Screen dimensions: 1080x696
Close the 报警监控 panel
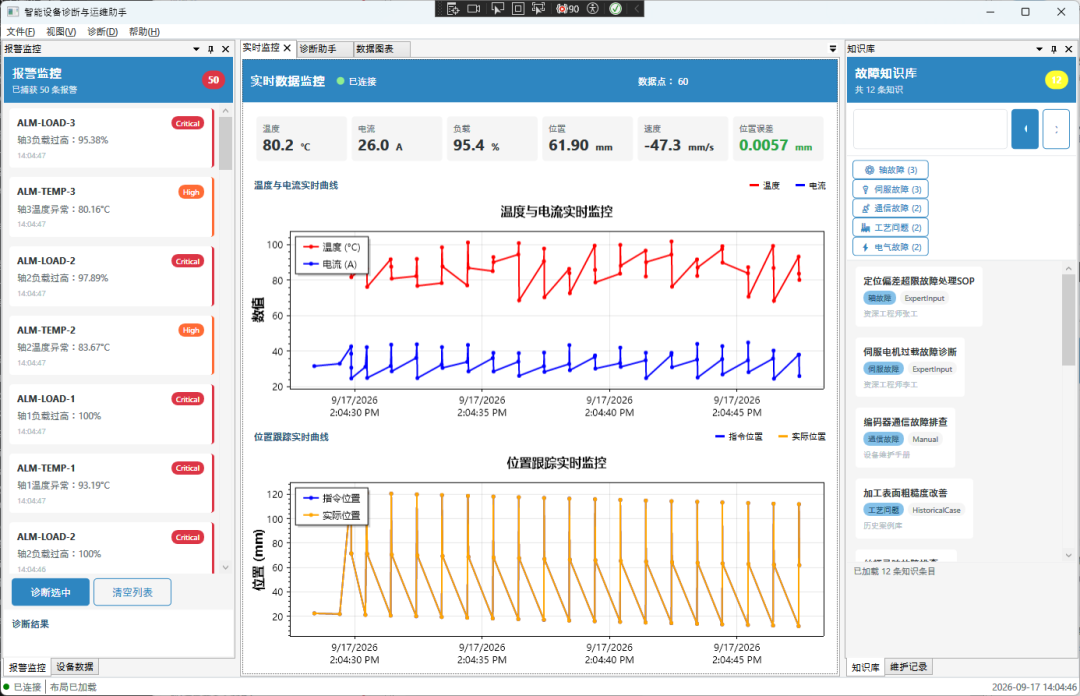click(225, 49)
